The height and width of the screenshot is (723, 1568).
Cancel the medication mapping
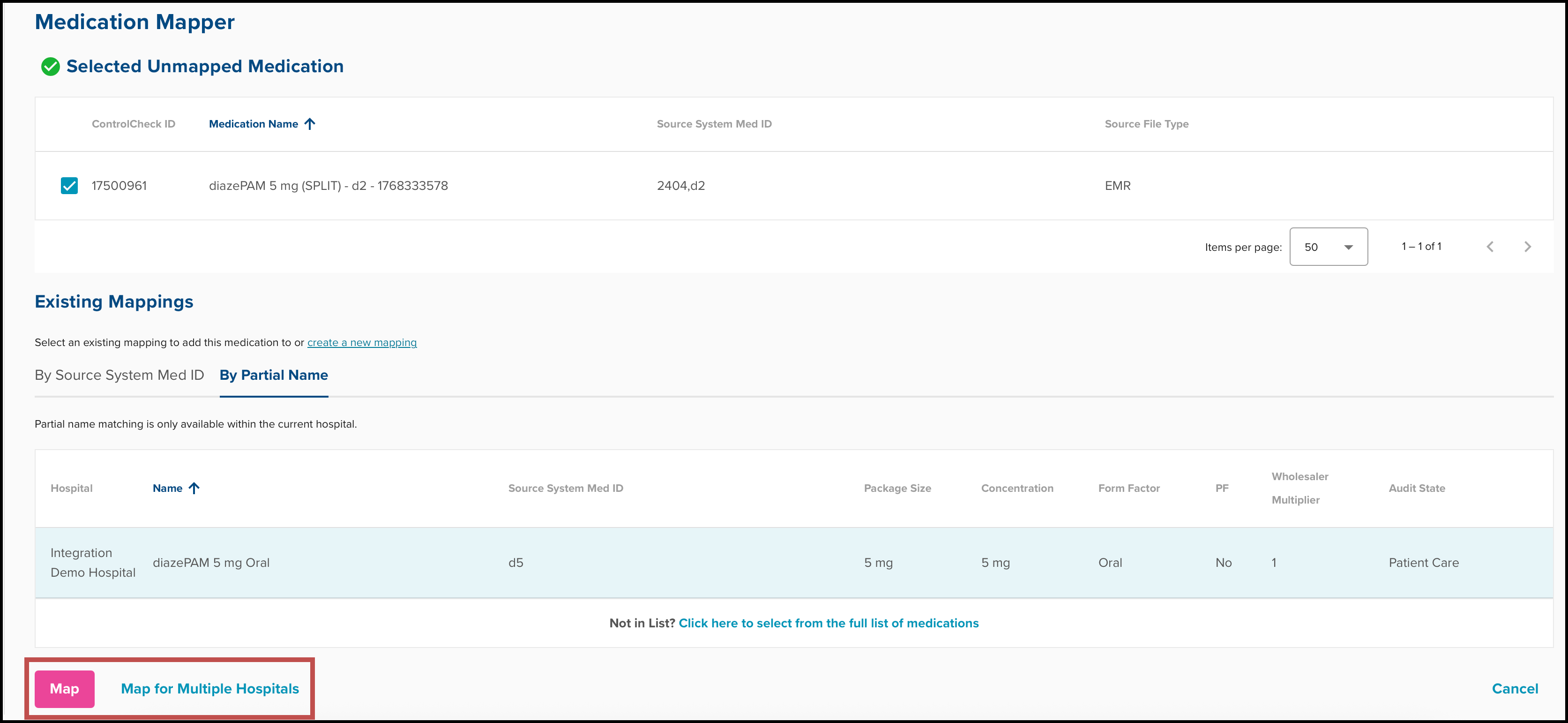(1515, 689)
